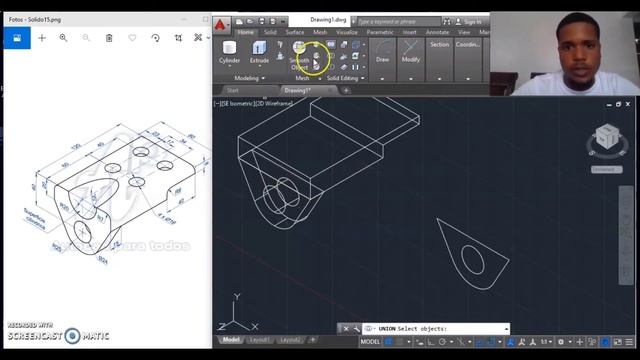
Task: Switch to the Surface ribbon tab
Action: click(294, 32)
